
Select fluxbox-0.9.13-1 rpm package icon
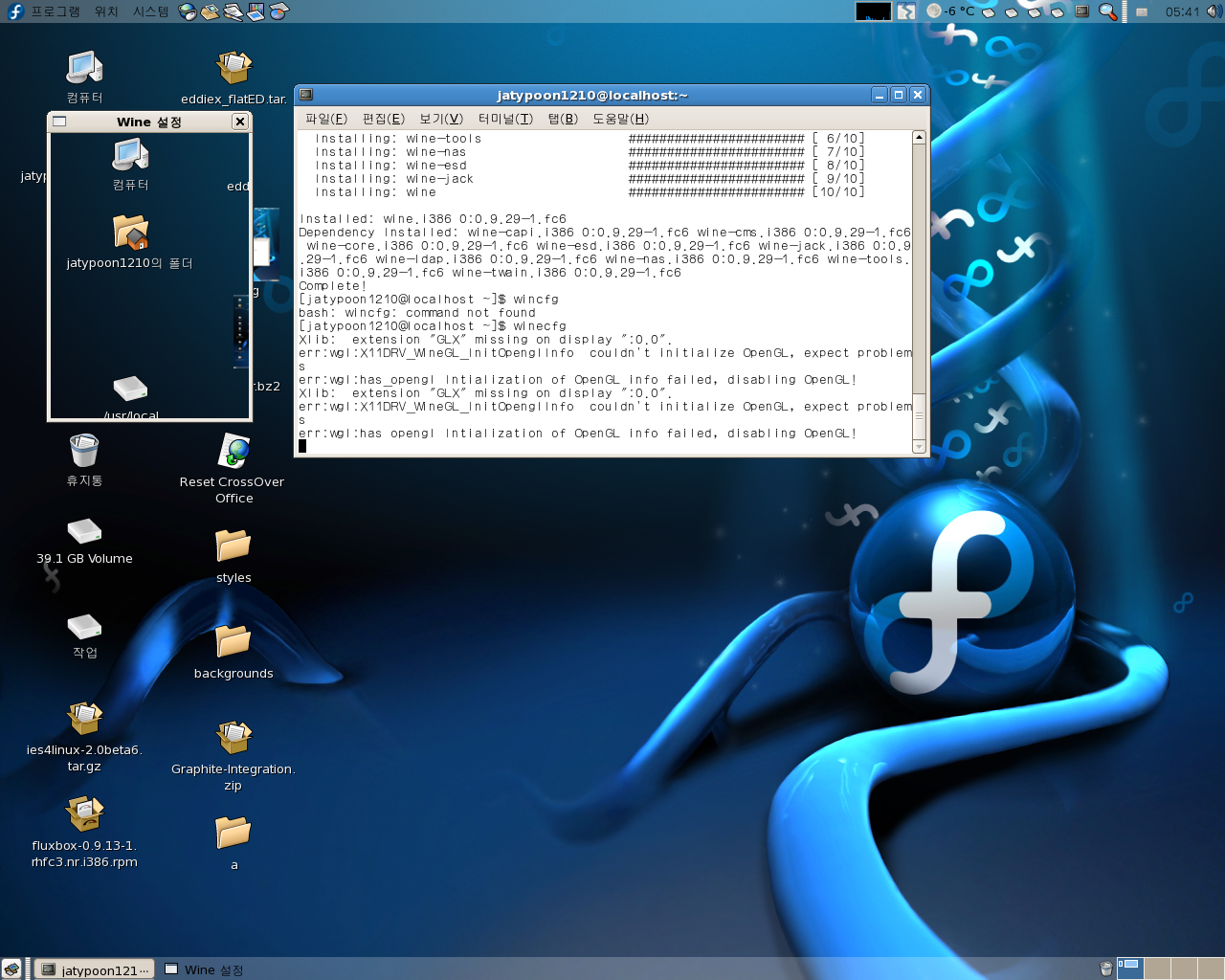[84, 833]
